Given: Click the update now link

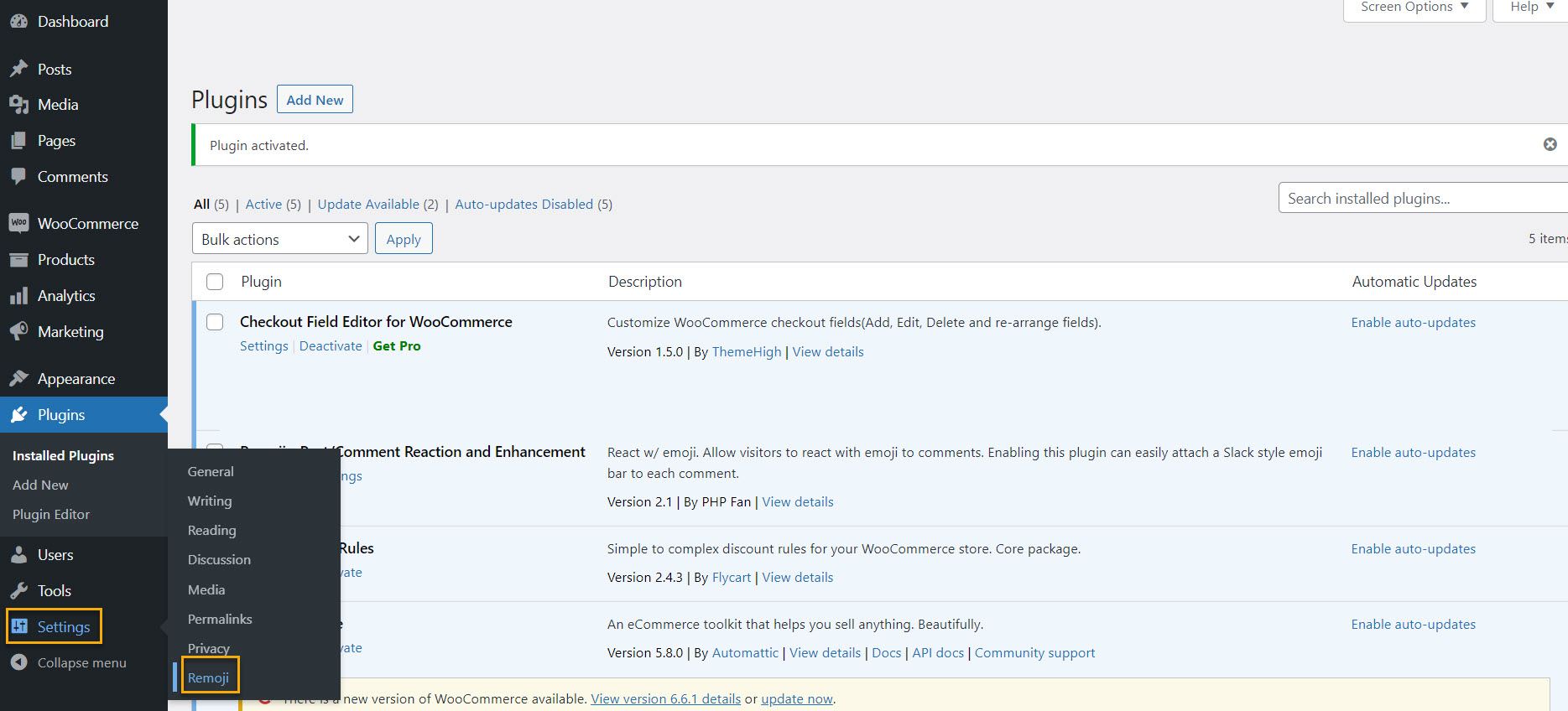Looking at the screenshot, I should (x=797, y=699).
